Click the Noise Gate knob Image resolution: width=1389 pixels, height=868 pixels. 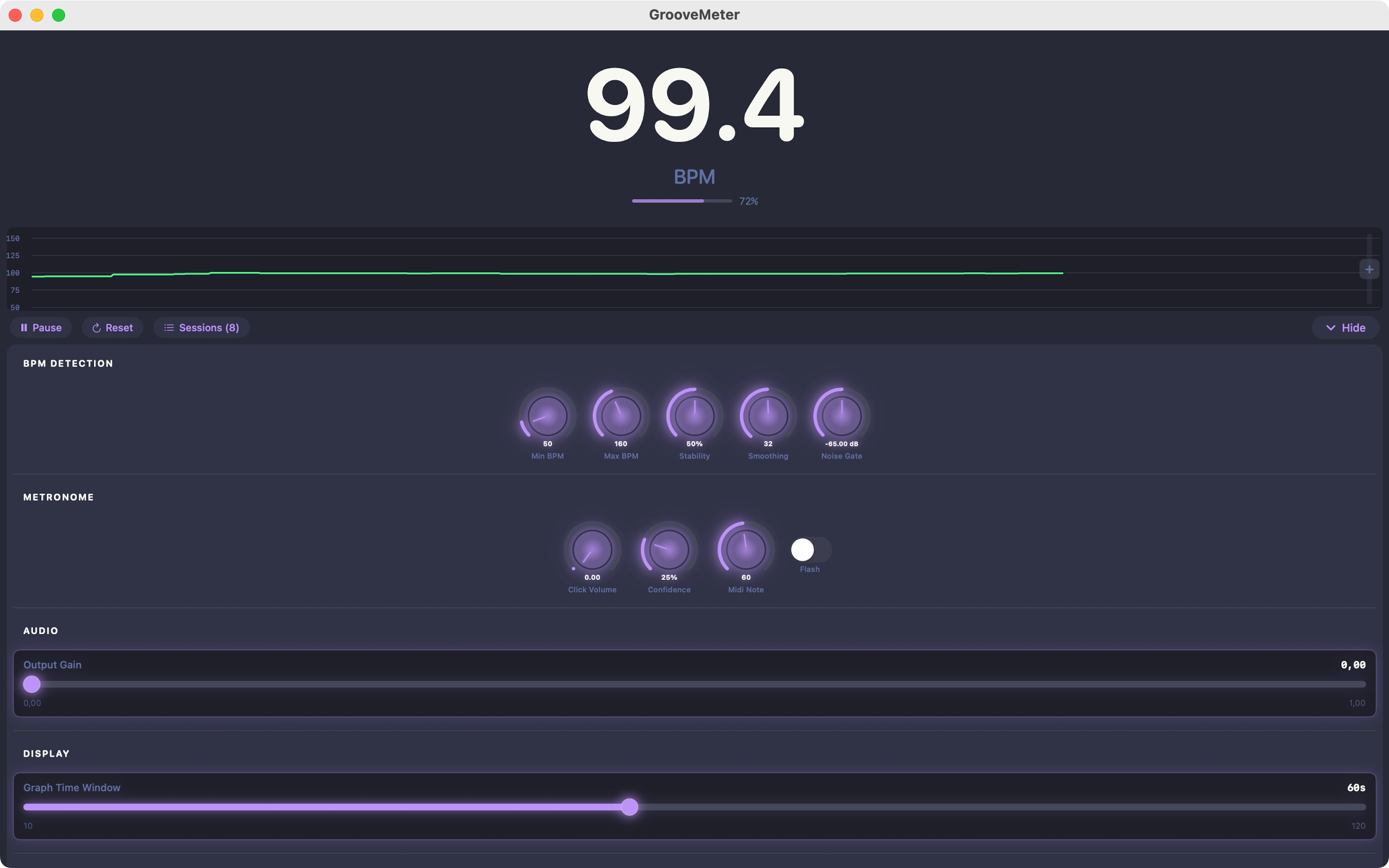click(x=842, y=416)
